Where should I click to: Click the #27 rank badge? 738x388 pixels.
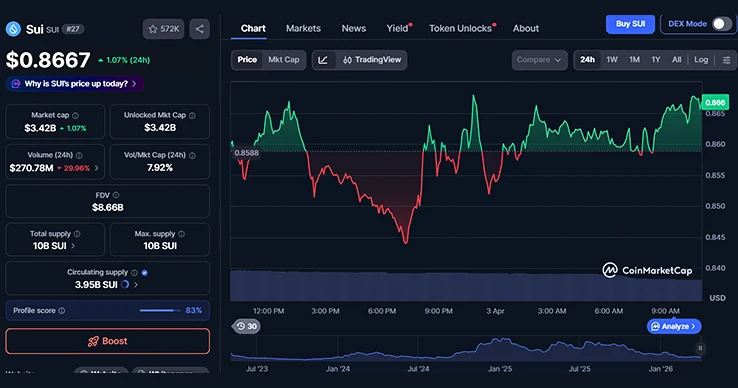[x=72, y=29]
